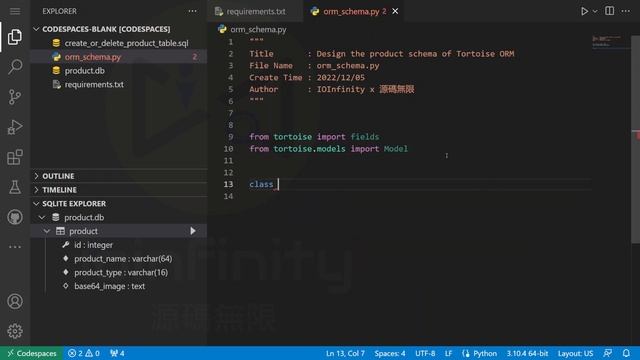
Task: Show the product table with play icon
Action: [193, 231]
